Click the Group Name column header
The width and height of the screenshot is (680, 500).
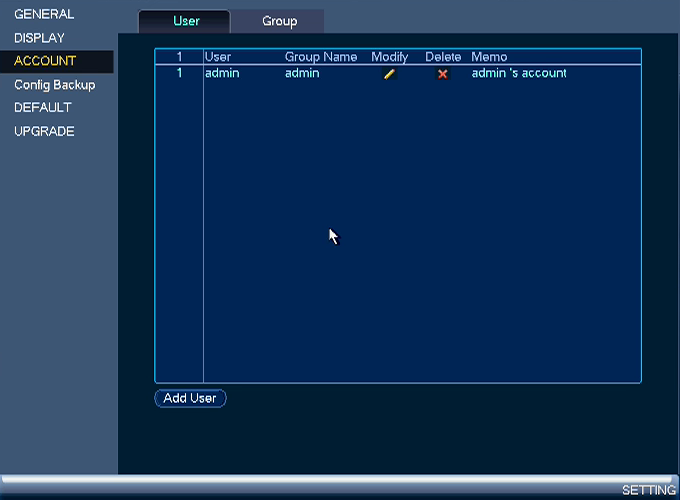click(321, 57)
